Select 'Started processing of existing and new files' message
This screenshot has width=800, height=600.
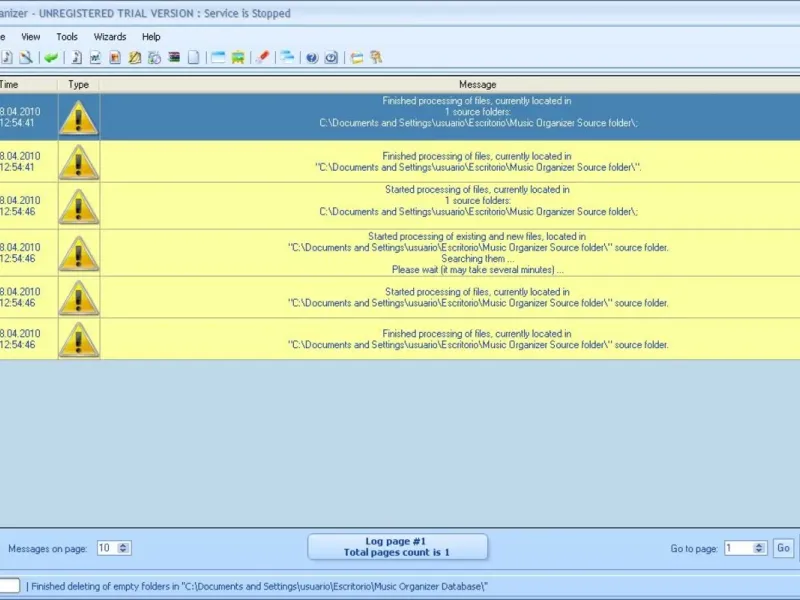click(x=400, y=253)
